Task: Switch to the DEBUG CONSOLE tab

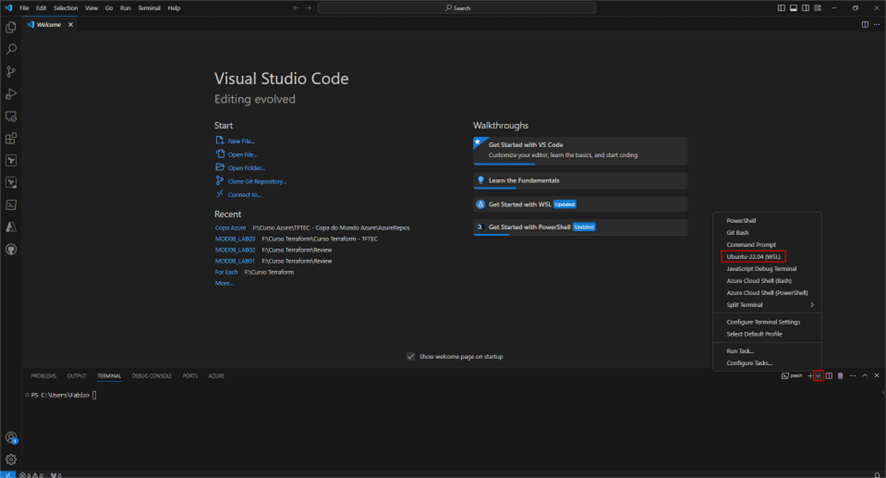Action: point(151,376)
